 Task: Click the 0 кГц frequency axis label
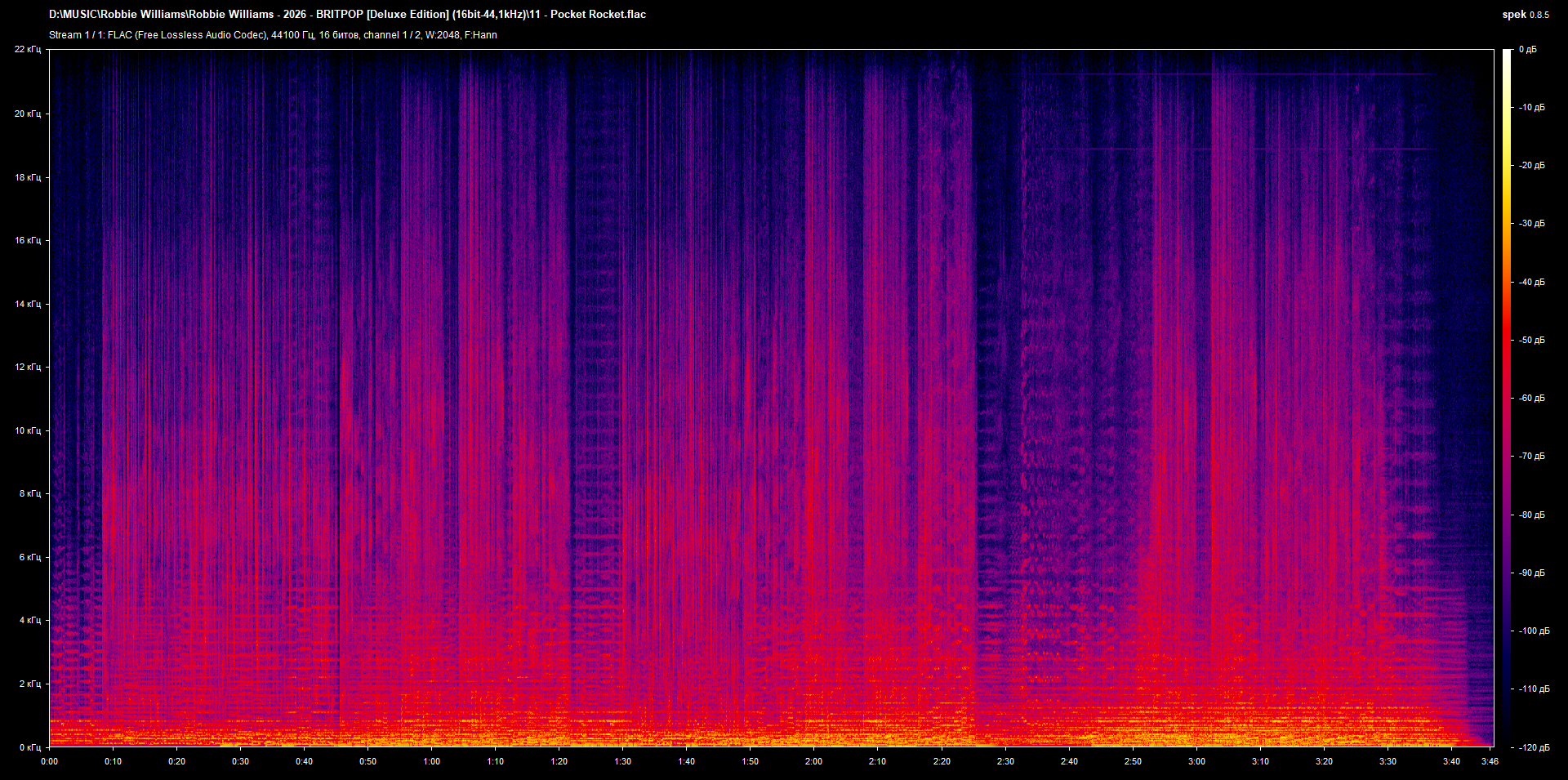[x=29, y=747]
